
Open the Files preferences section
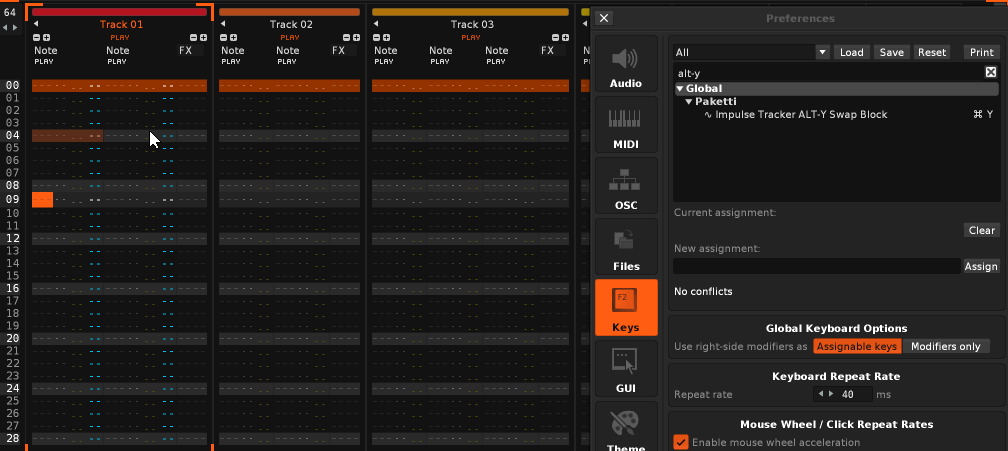pyautogui.click(x=626, y=248)
